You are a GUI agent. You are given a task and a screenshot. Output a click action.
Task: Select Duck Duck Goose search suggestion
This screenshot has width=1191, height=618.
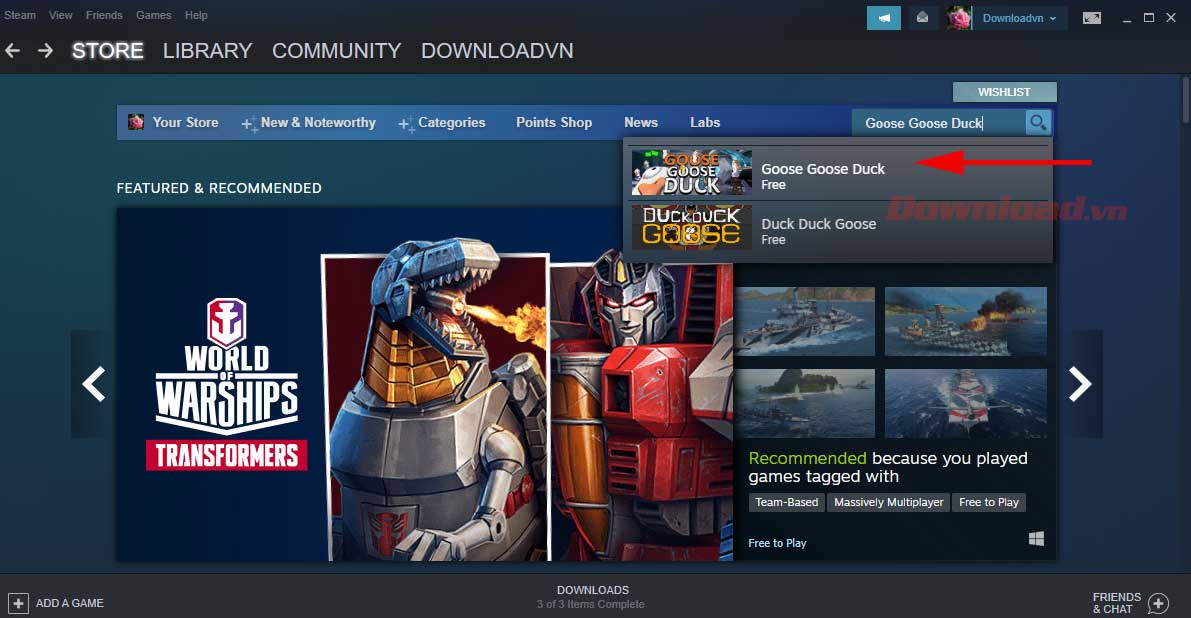[x=838, y=228]
